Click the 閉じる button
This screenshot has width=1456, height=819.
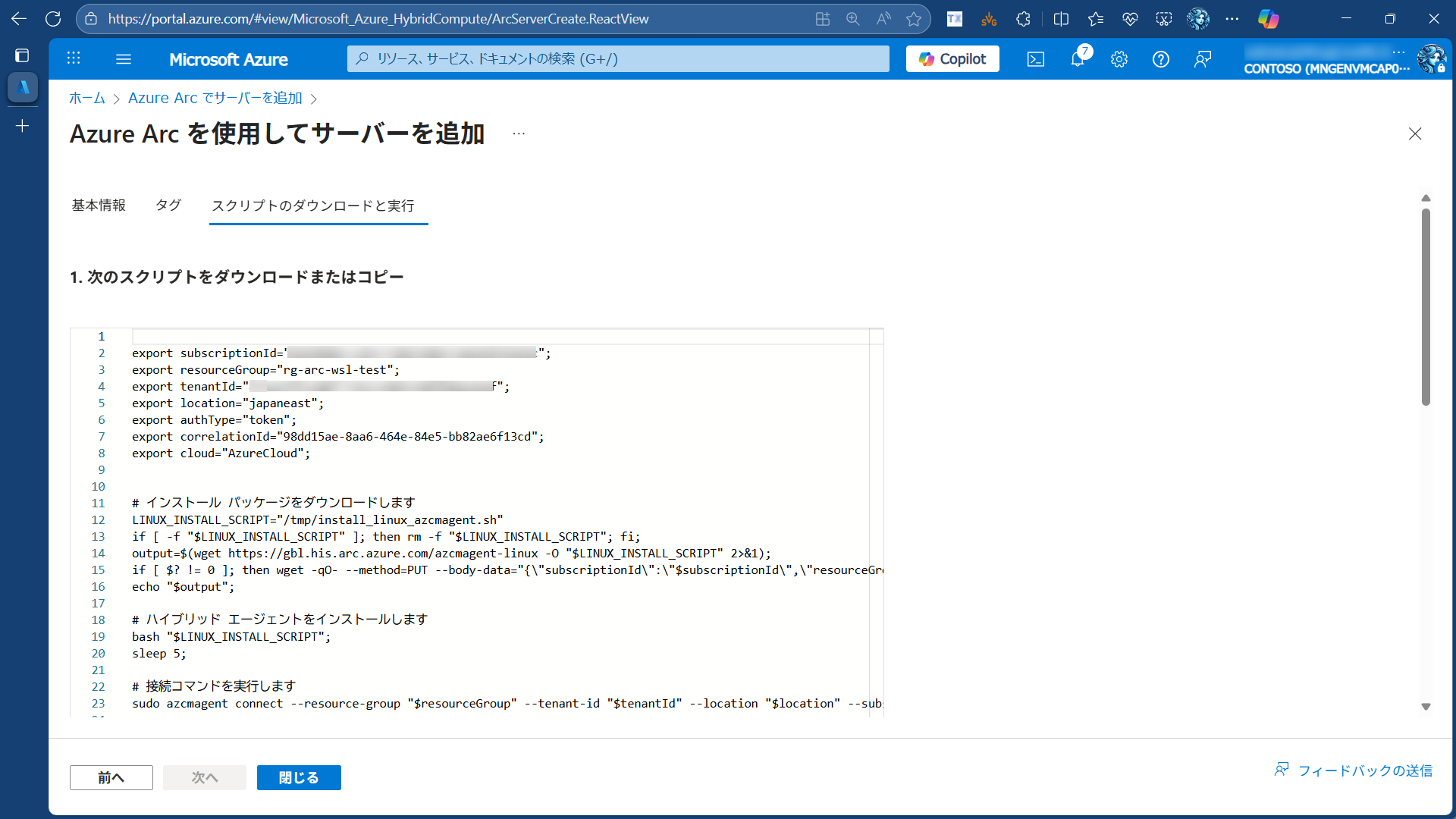pyautogui.click(x=299, y=777)
